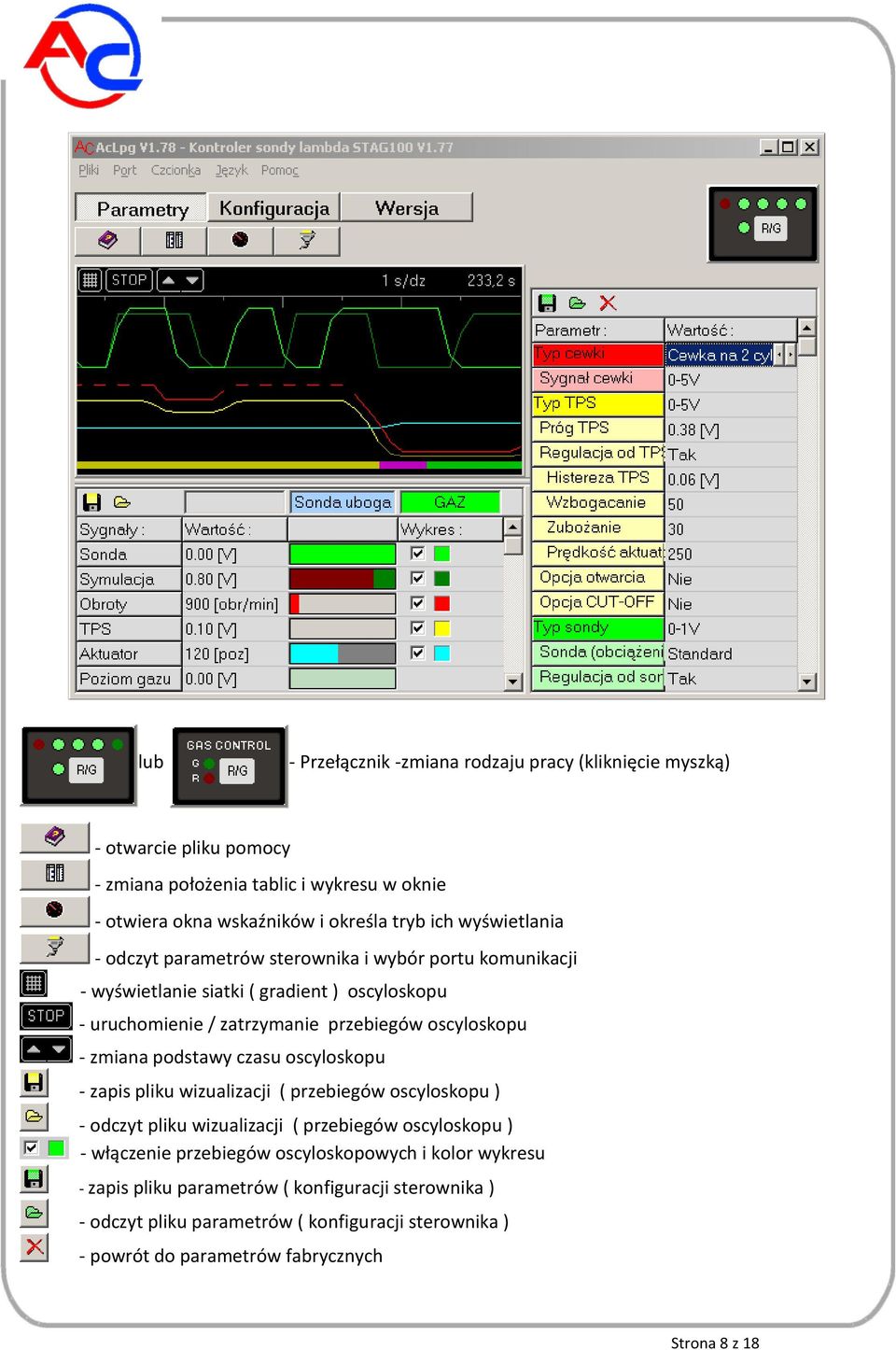Toggle Obroty chart checkbox
Screen dimensions: 896x1350
pos(417,603)
